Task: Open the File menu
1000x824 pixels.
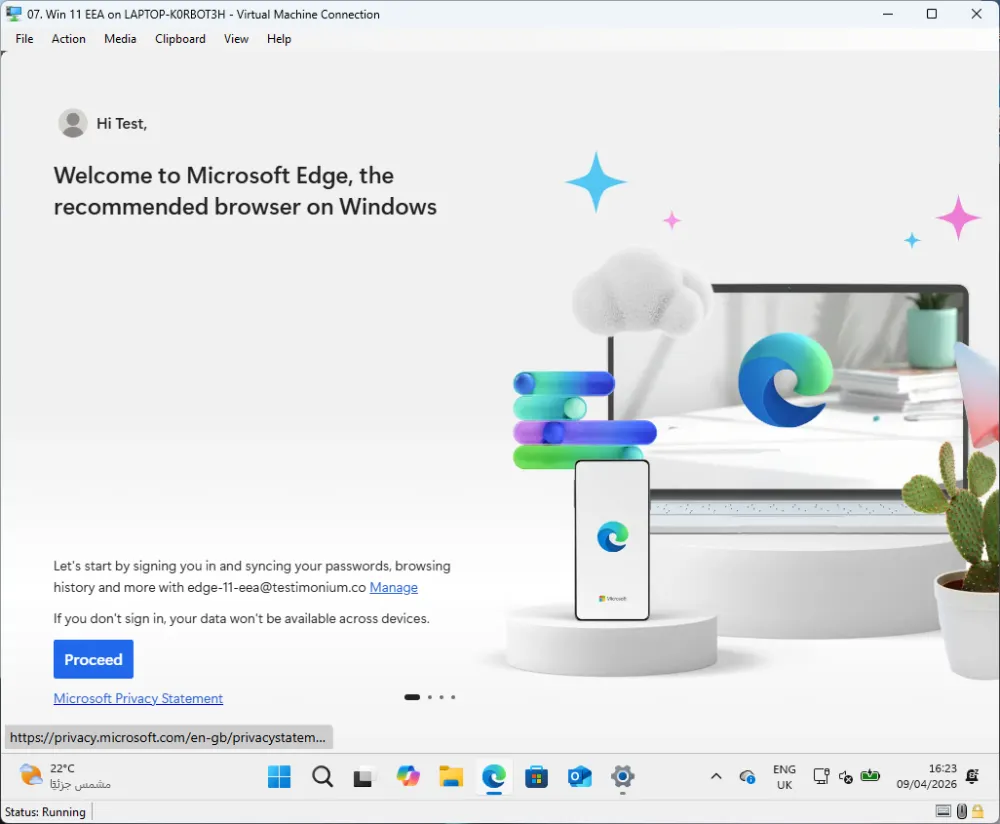Action: 24,39
